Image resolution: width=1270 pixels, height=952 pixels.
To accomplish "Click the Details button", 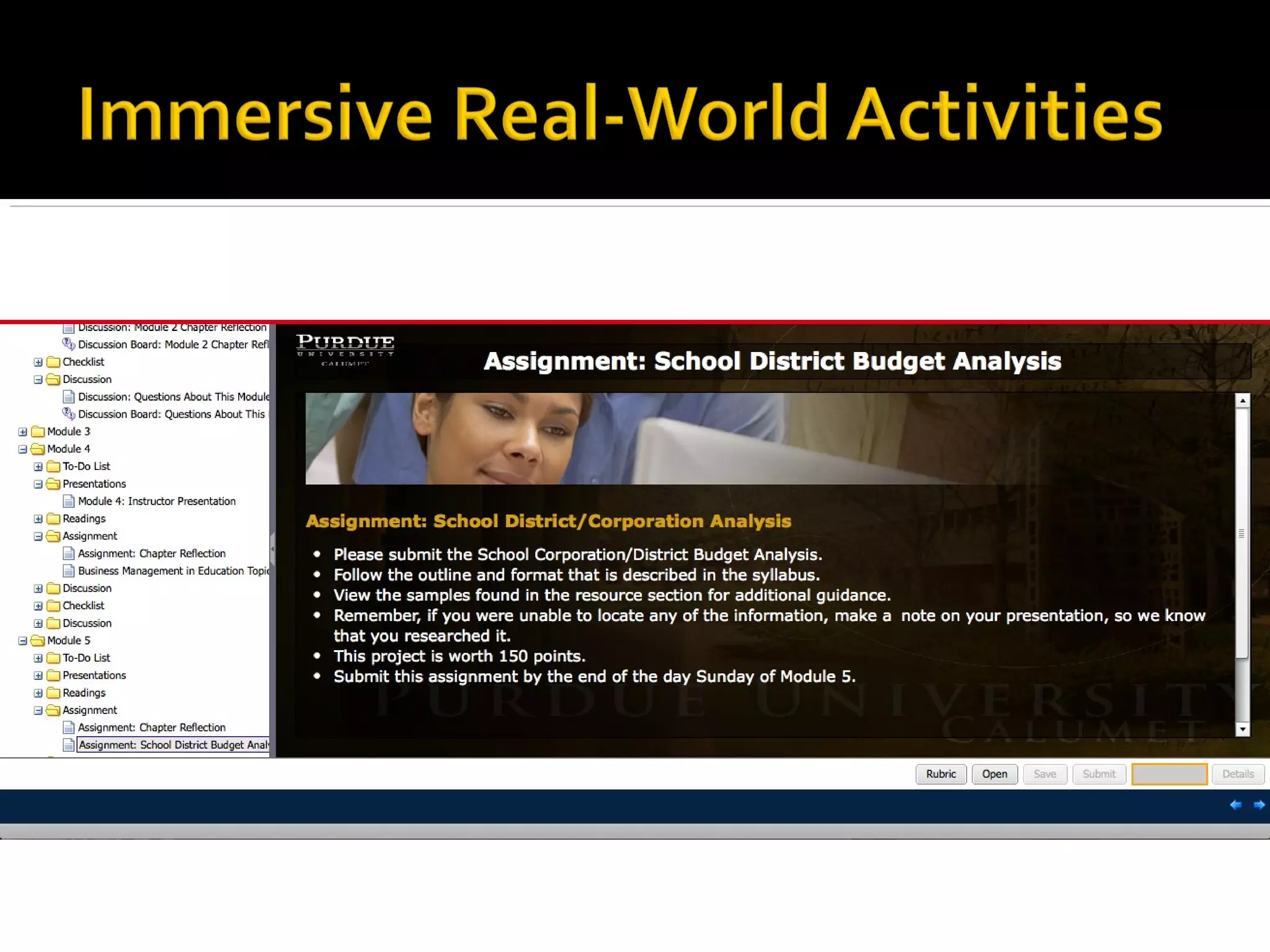I will 1238,773.
